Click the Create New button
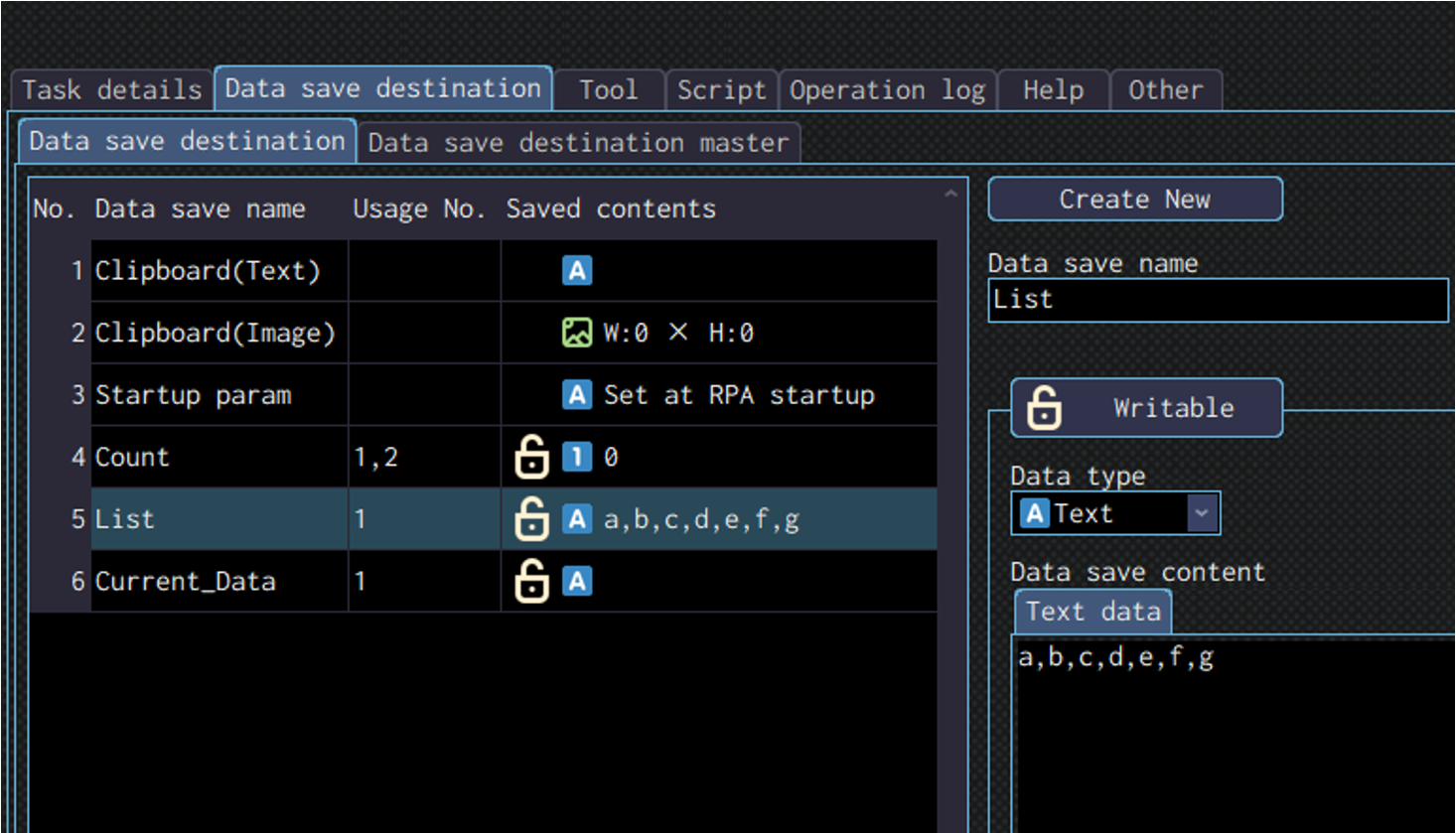1456x833 pixels. click(1134, 200)
